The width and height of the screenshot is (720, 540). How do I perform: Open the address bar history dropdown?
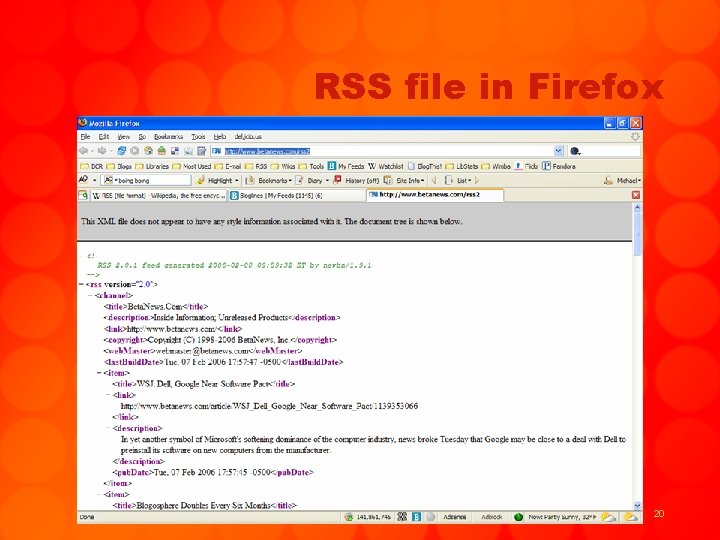pos(558,151)
